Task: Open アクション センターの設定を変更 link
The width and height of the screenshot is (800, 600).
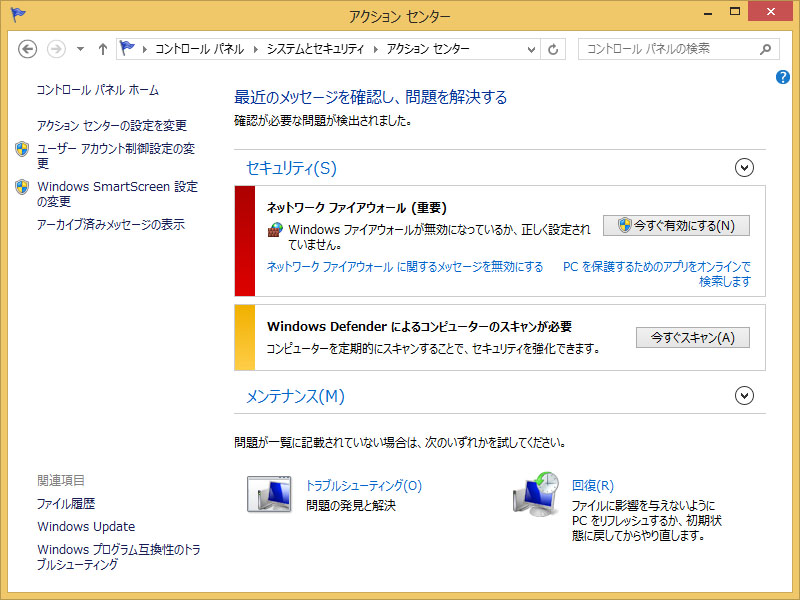Action: 112,126
